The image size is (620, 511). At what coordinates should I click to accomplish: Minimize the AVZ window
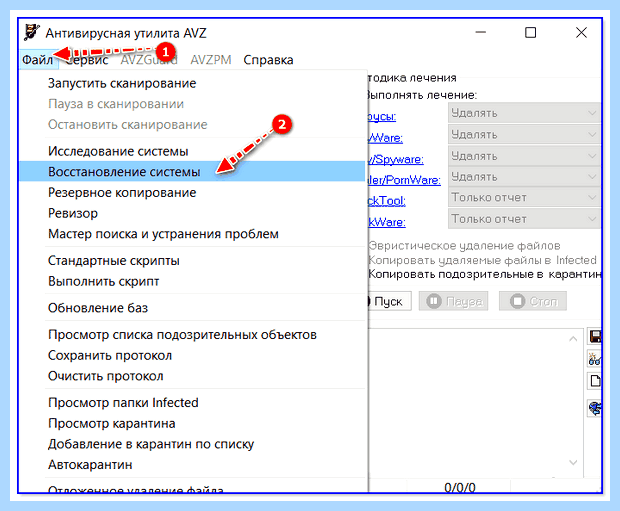[480, 32]
